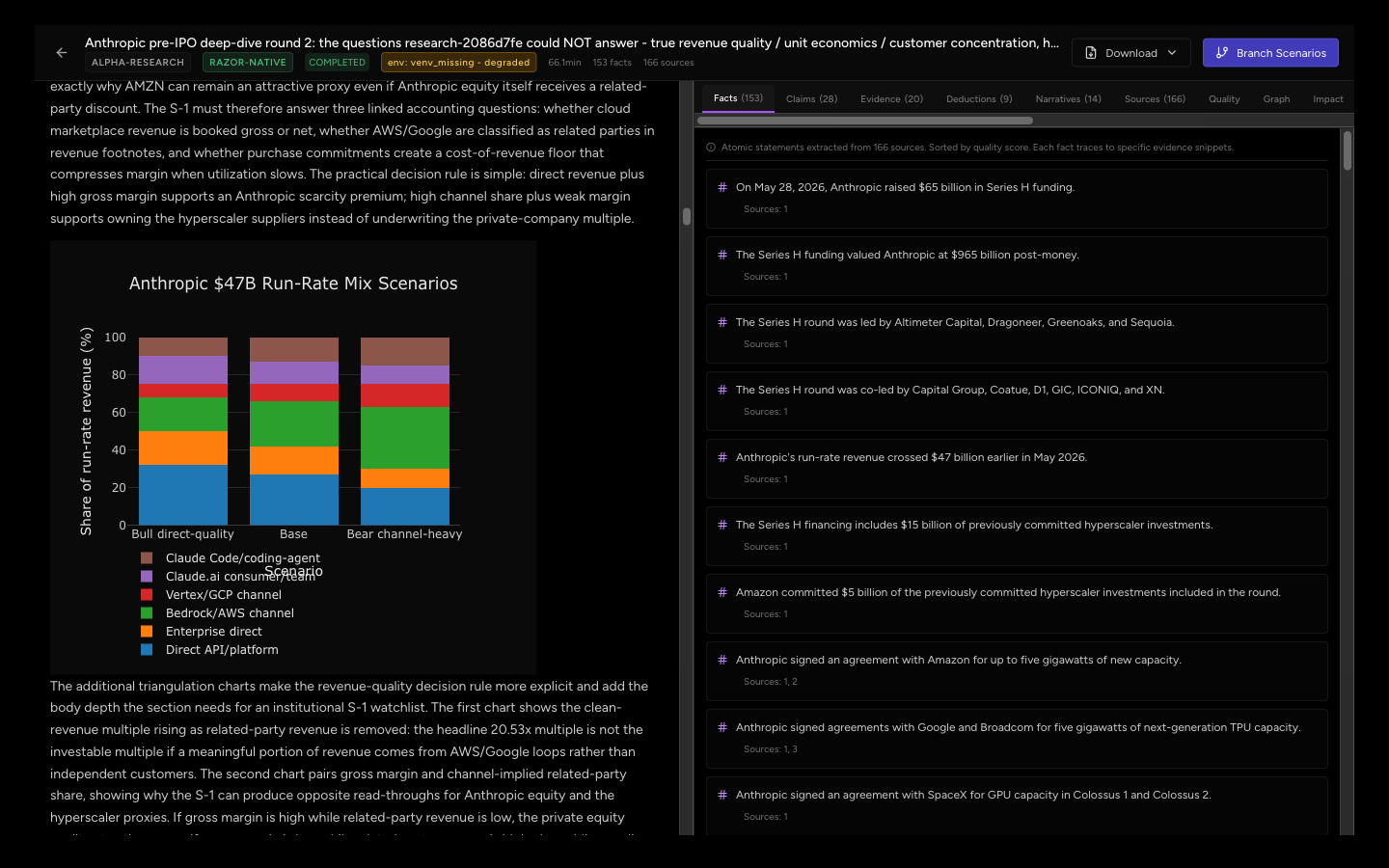Click the COMPLETED status badge
The width and height of the screenshot is (1389, 868).
(337, 63)
